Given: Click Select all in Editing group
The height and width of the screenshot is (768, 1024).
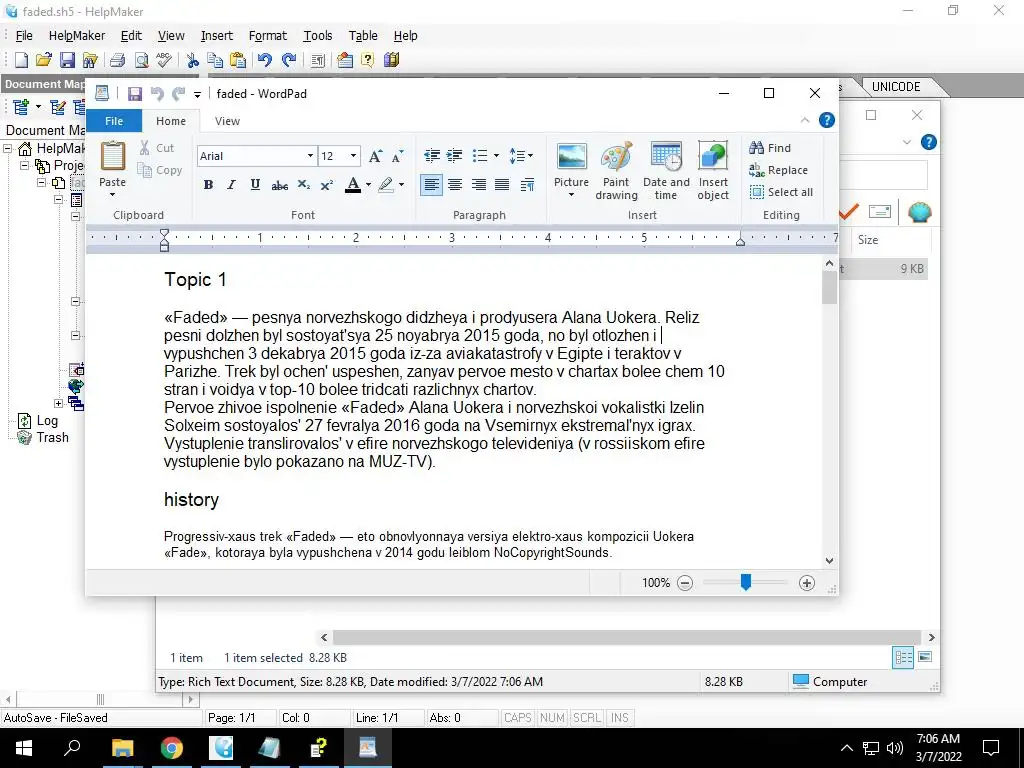Looking at the screenshot, I should click(x=781, y=192).
